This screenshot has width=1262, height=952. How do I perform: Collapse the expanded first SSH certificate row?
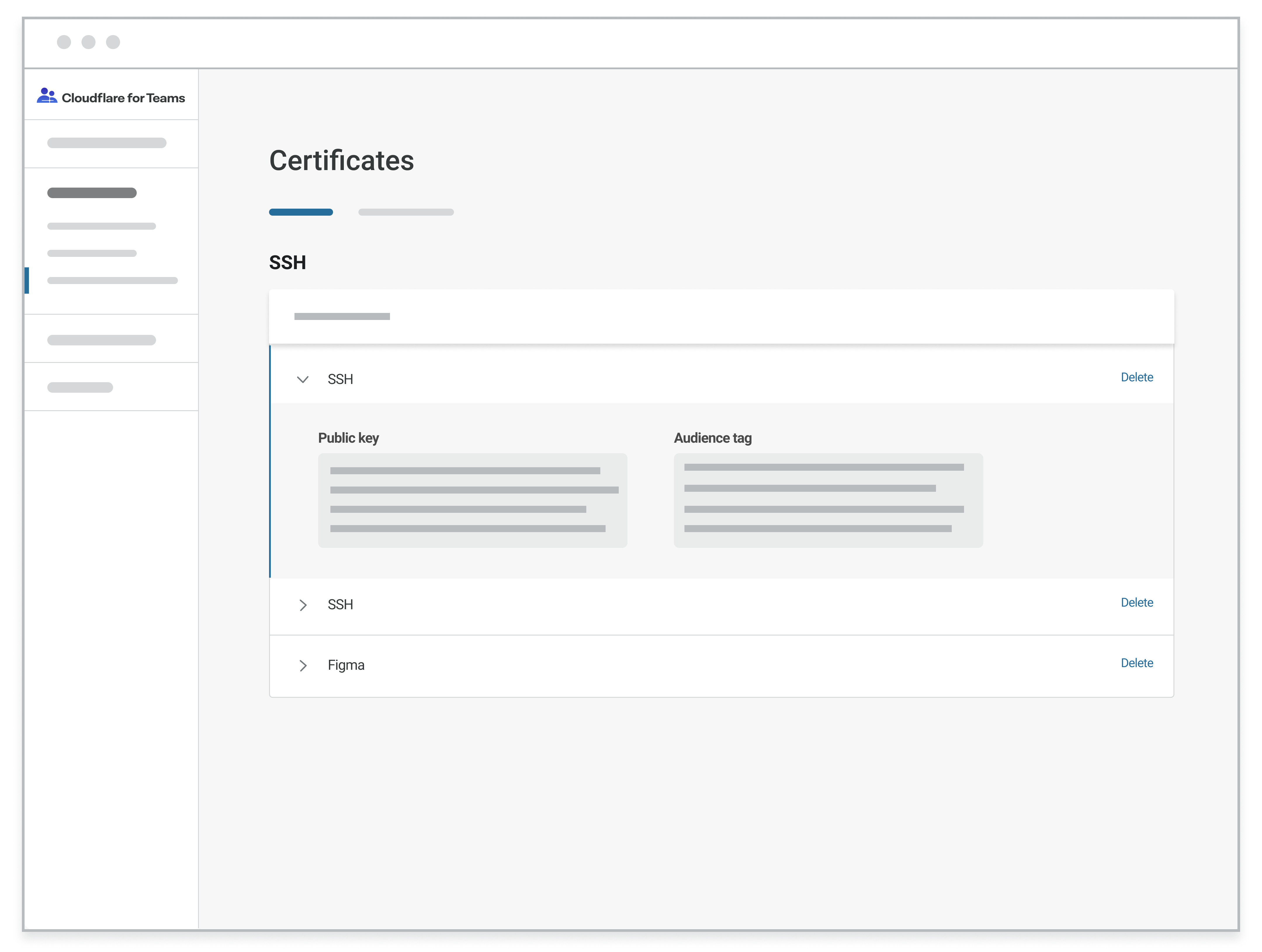pos(302,380)
